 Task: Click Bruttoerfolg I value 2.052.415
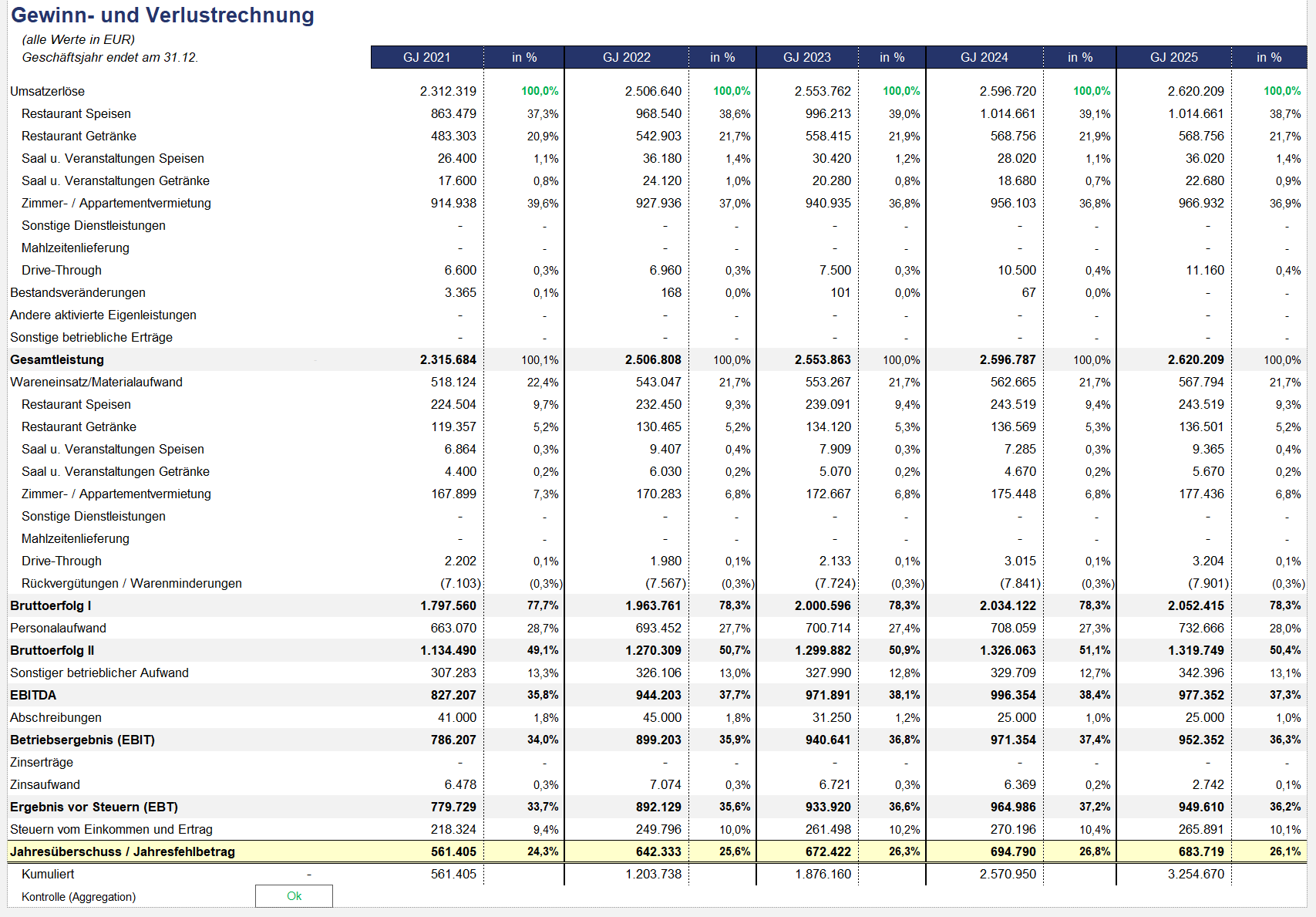(x=1196, y=605)
